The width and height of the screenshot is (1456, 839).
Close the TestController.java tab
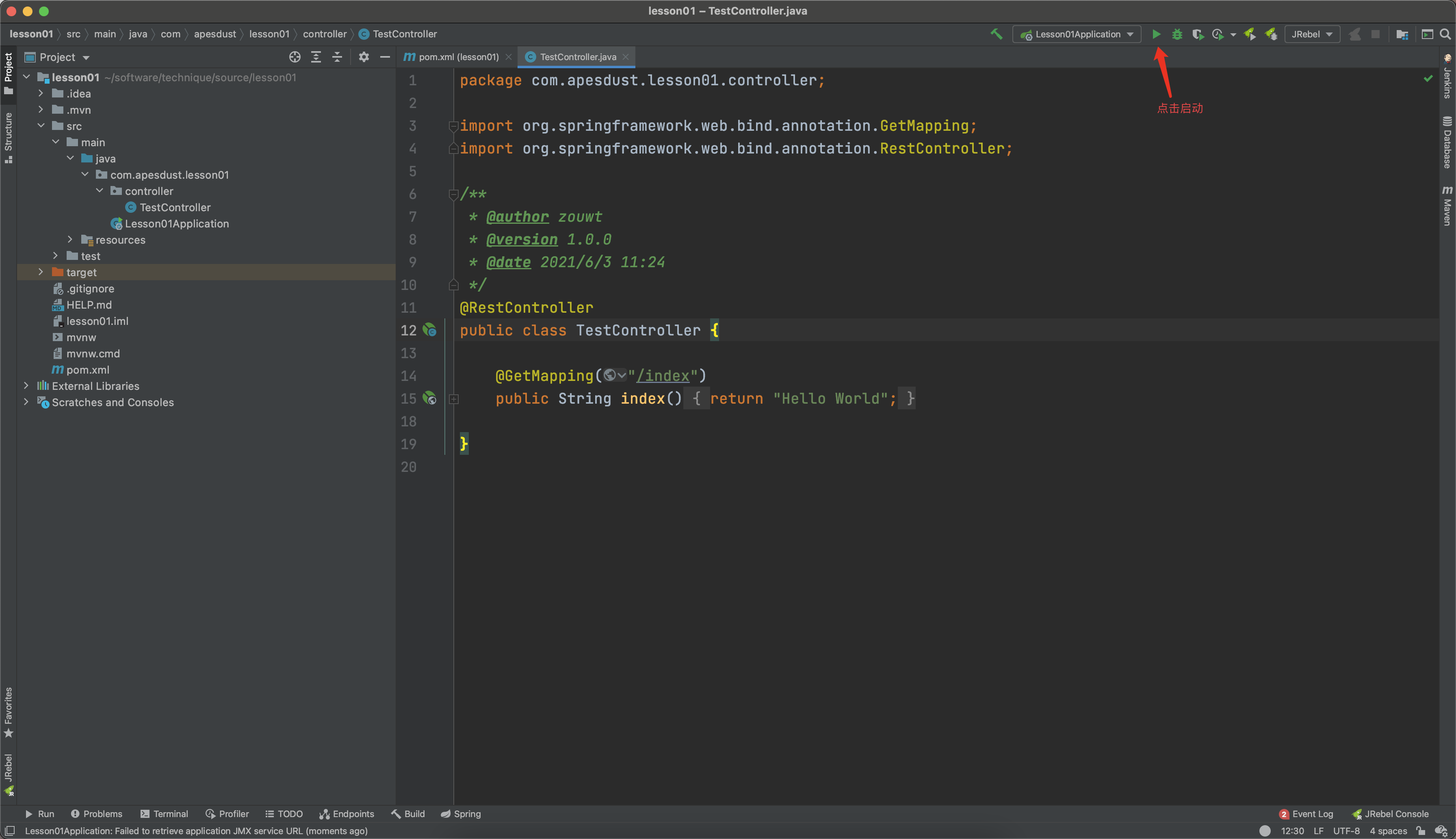pos(625,57)
